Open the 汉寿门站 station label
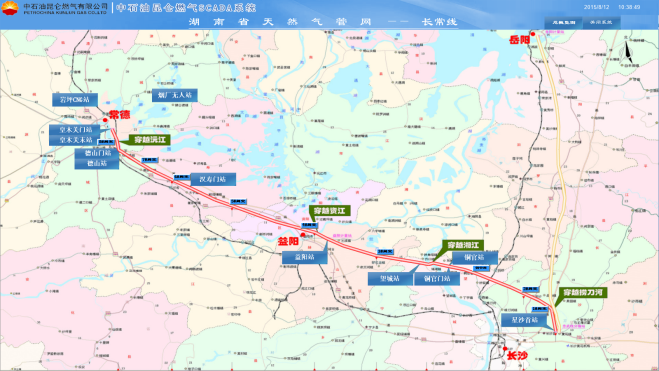Screen dimensions: 659x371 pos(213,179)
